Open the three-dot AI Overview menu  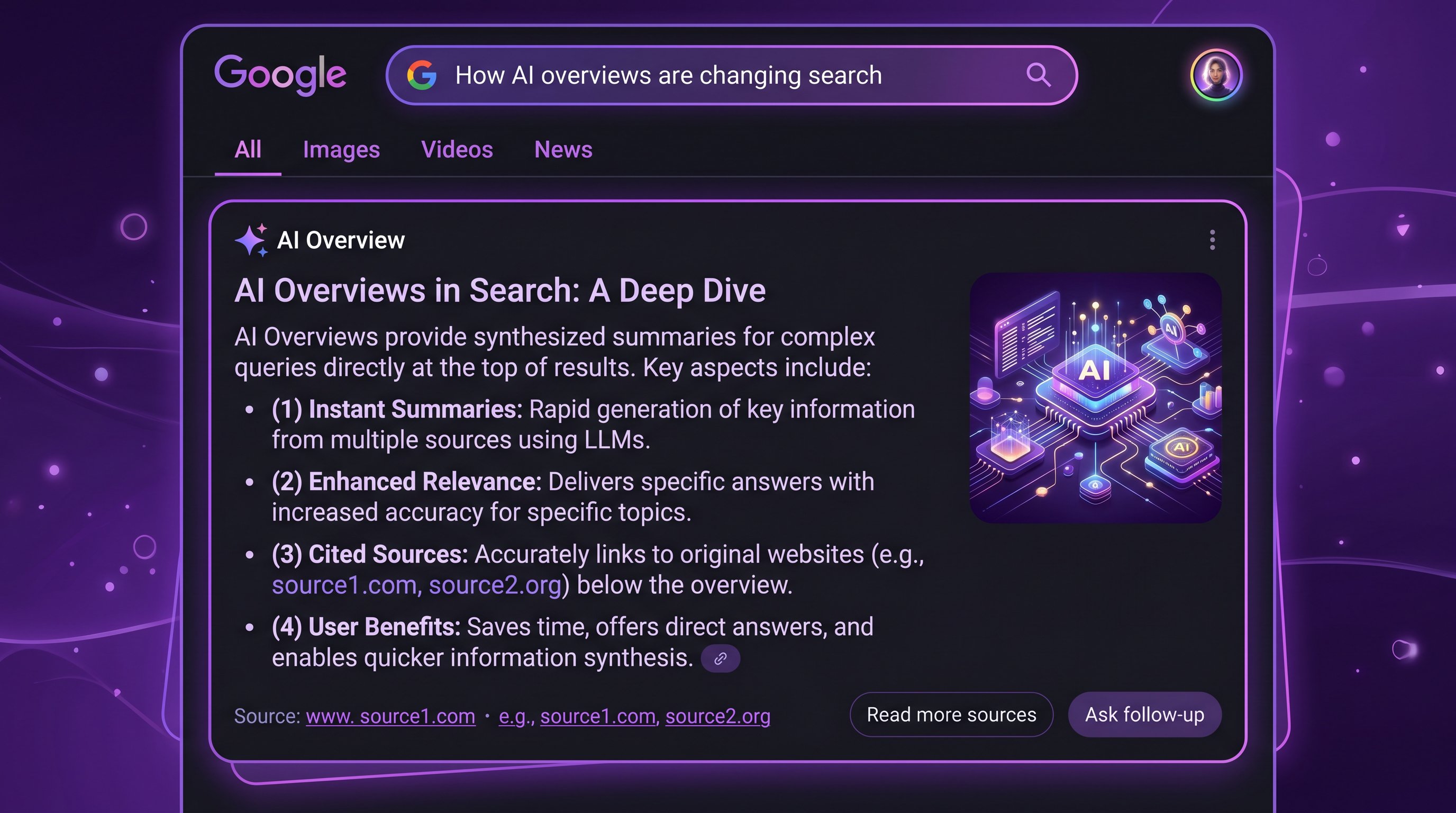point(1212,240)
